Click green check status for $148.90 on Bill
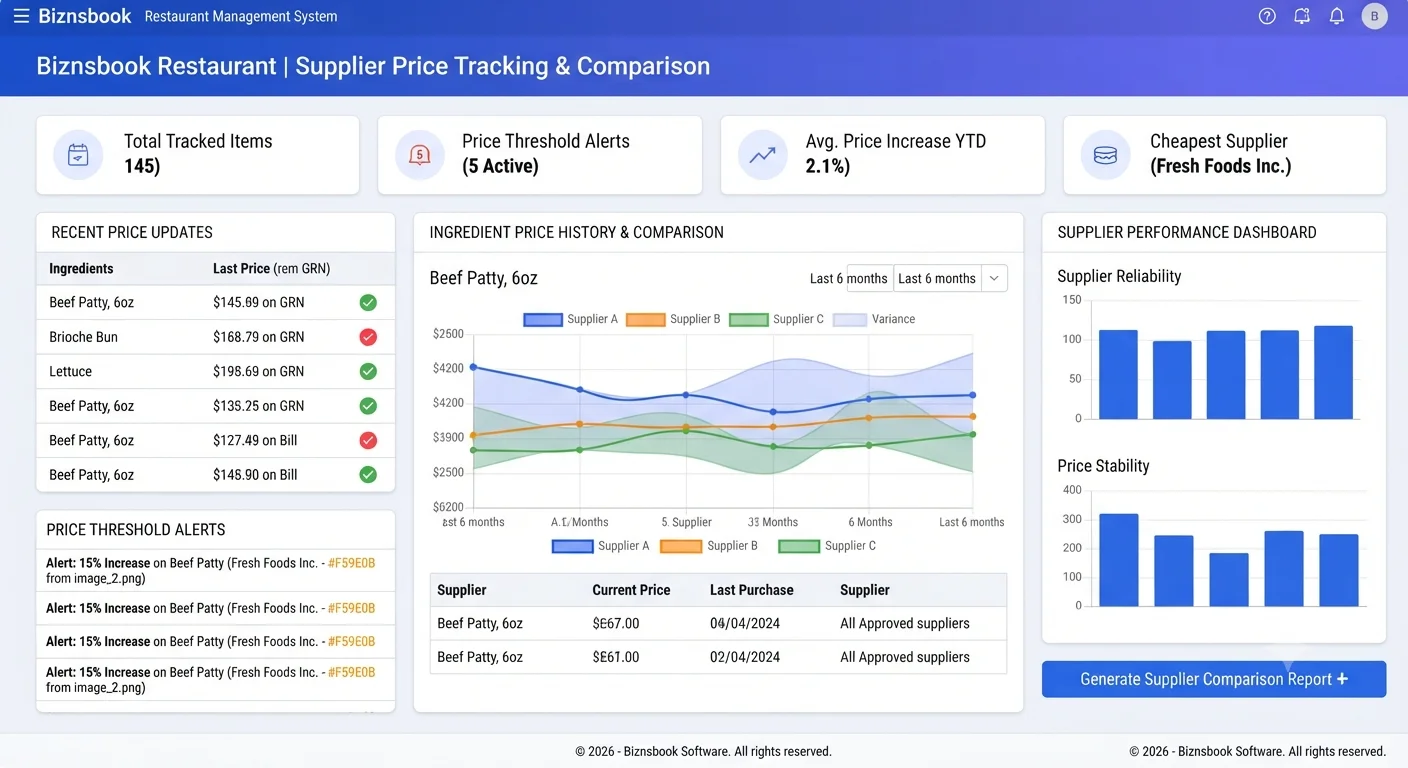Image resolution: width=1408 pixels, height=768 pixels. [x=368, y=475]
